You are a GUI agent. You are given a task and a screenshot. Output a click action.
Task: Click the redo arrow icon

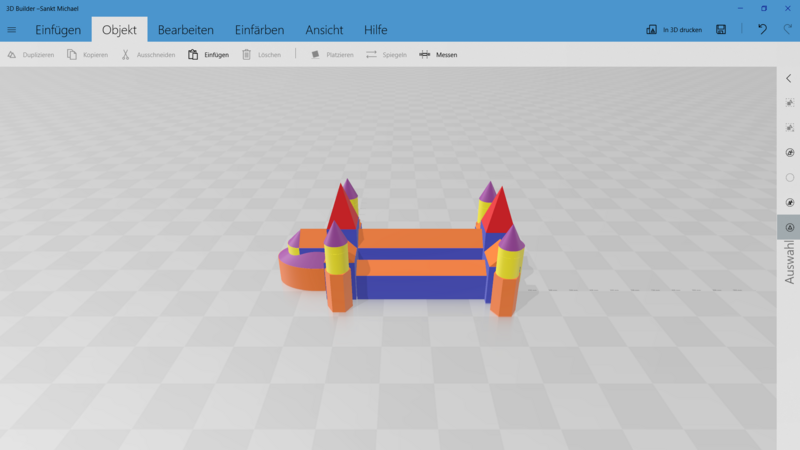click(x=786, y=30)
